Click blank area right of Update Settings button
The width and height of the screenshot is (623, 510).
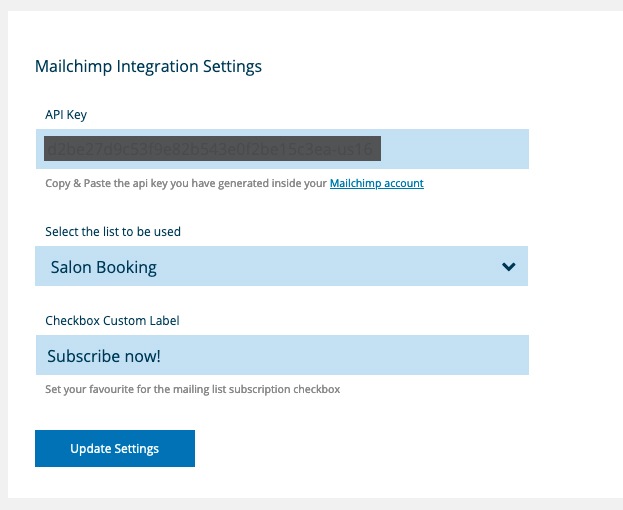click(400, 449)
